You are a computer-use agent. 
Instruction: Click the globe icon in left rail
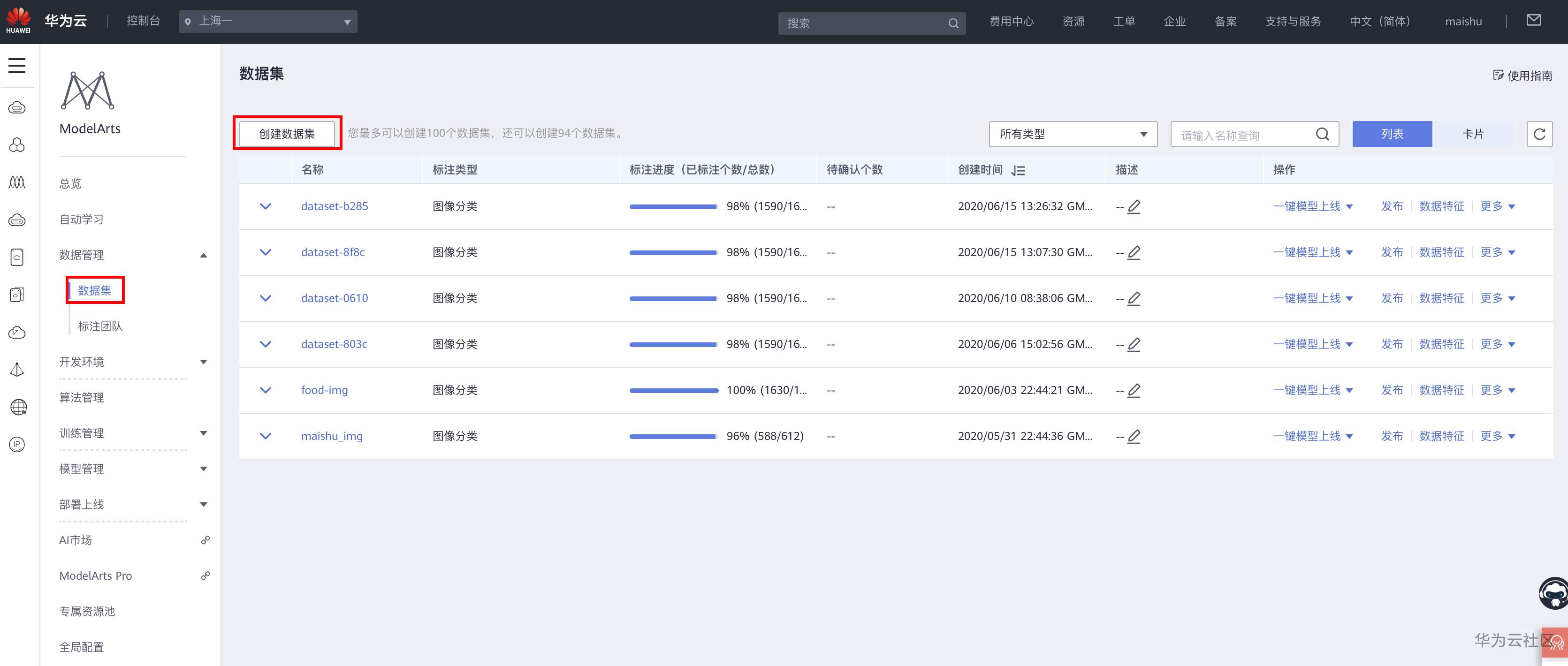pyautogui.click(x=18, y=407)
